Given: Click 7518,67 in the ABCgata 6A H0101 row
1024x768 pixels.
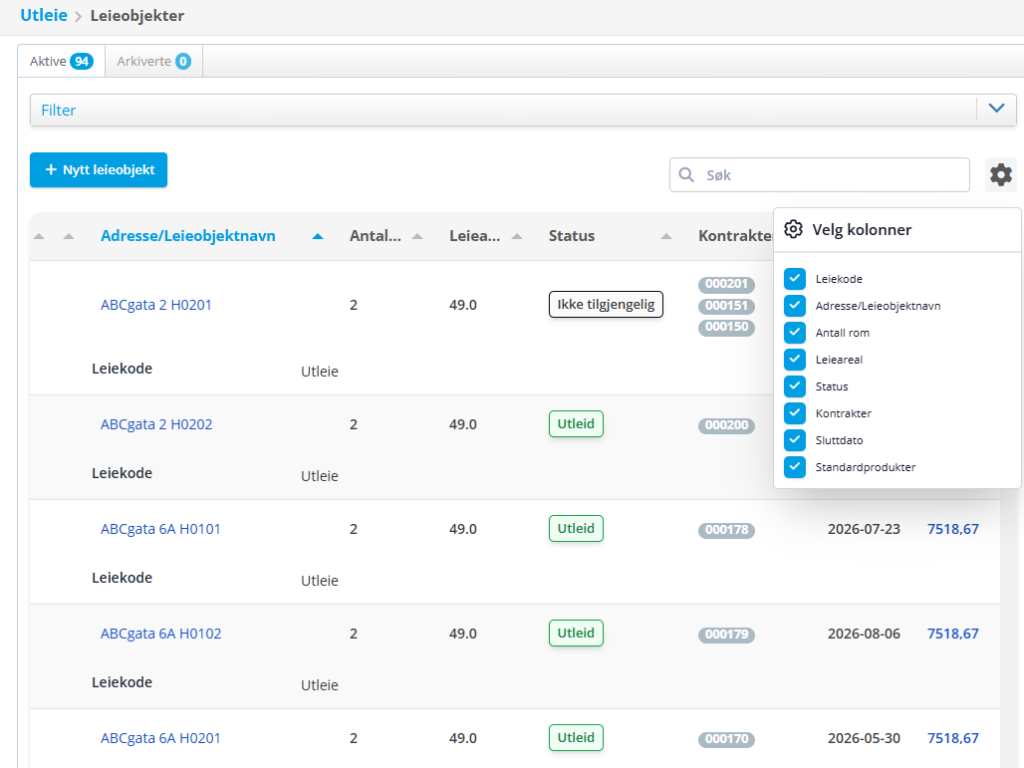Looking at the screenshot, I should (953, 529).
